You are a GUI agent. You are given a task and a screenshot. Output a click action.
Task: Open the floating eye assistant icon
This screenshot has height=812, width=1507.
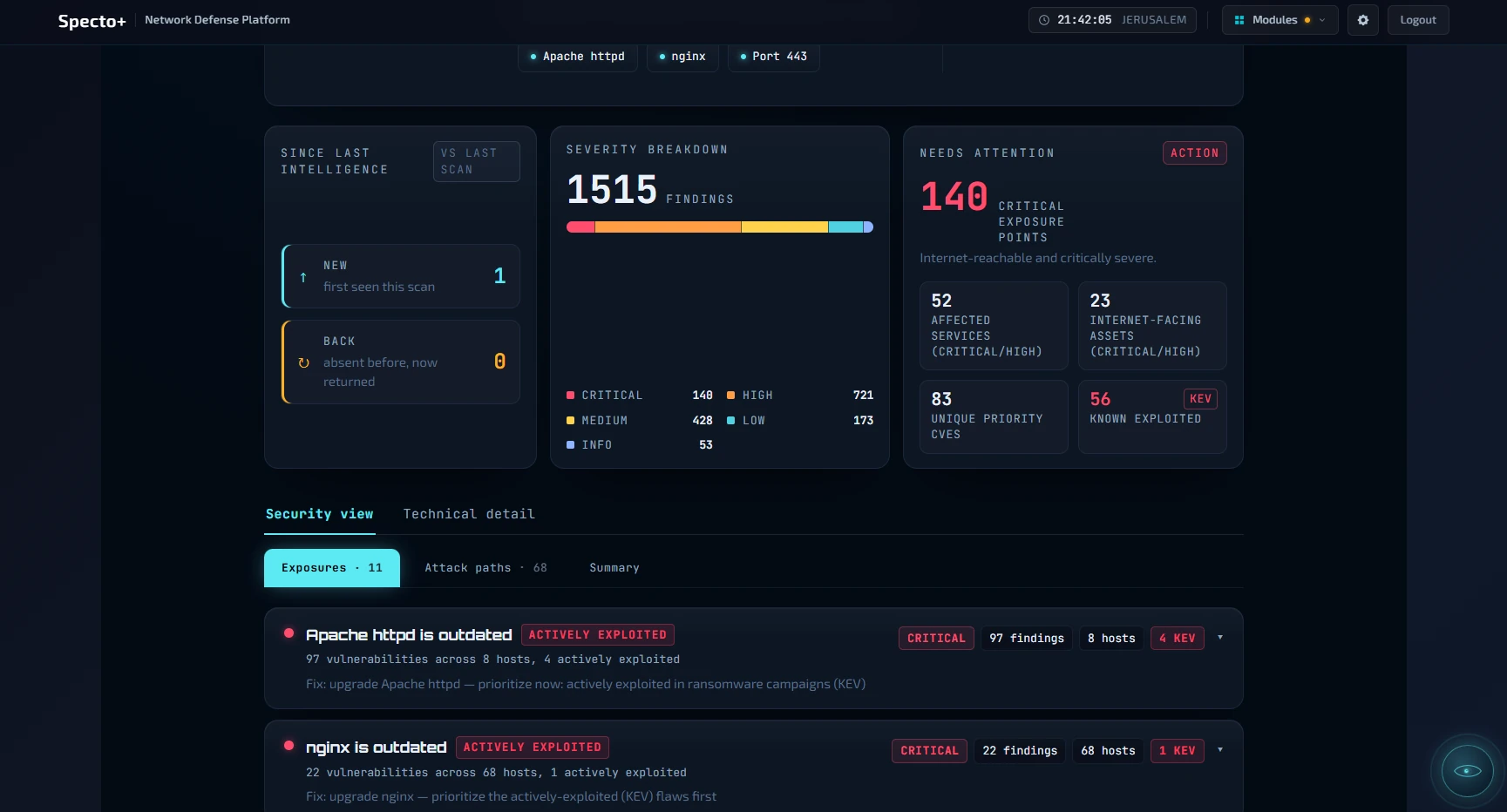click(x=1468, y=771)
